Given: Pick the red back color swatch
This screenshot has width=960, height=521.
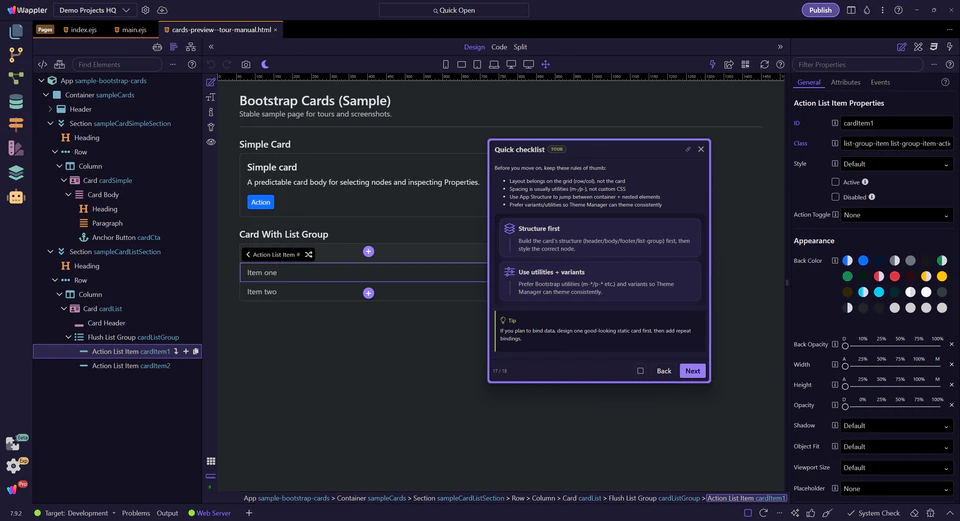Looking at the screenshot, I should coord(894,276).
